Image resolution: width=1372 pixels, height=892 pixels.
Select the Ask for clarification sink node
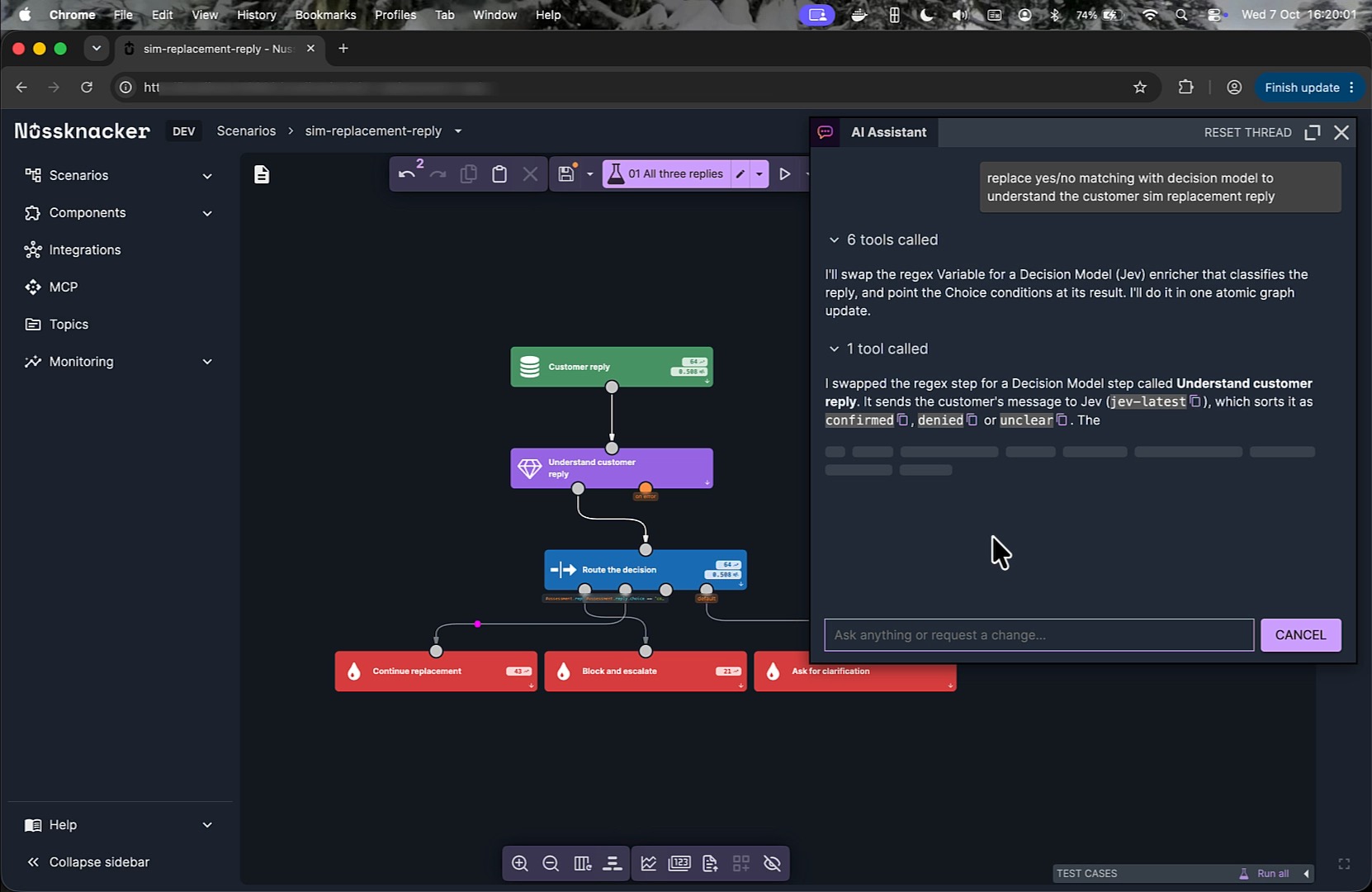pos(855,671)
